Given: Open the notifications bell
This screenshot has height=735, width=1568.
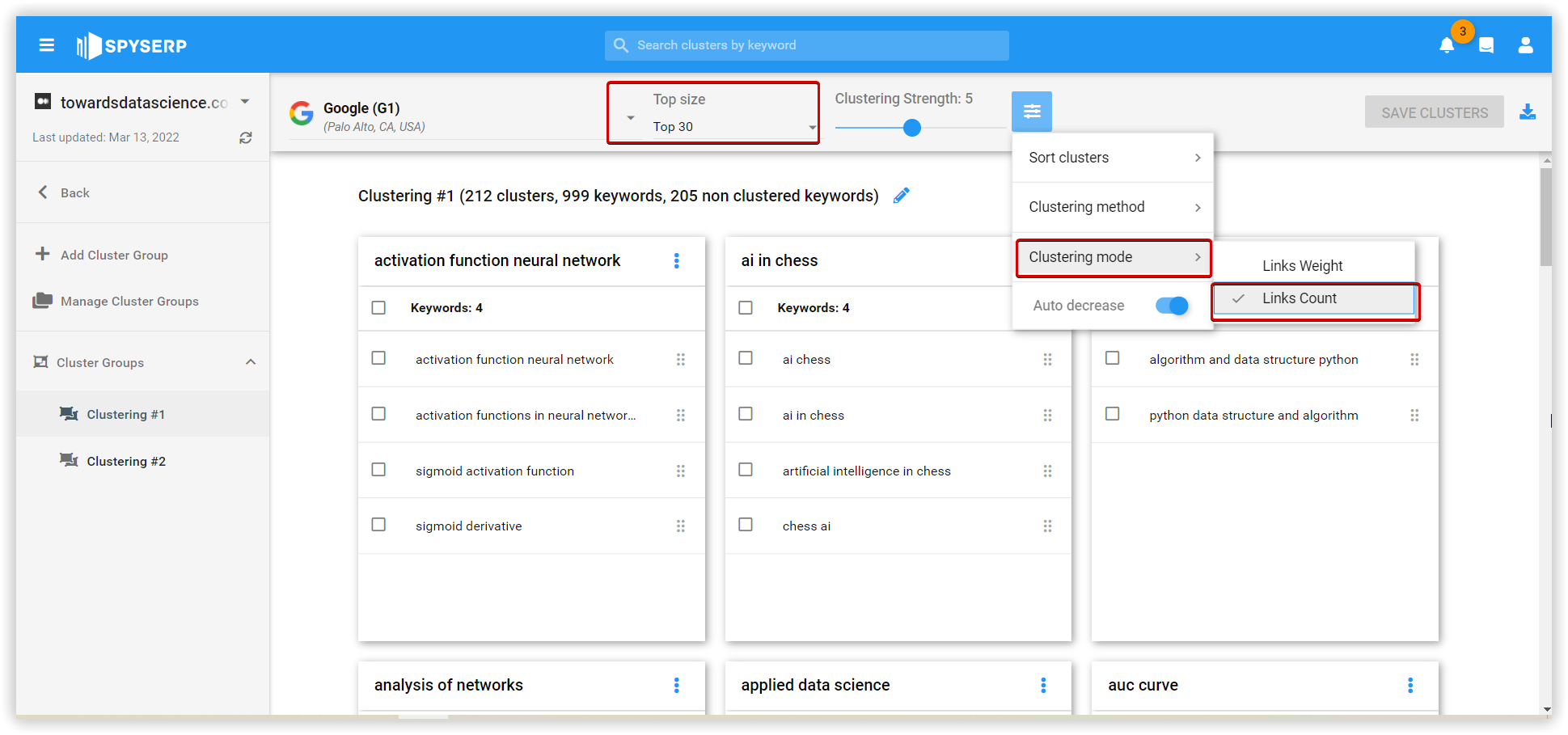Looking at the screenshot, I should point(1447,45).
